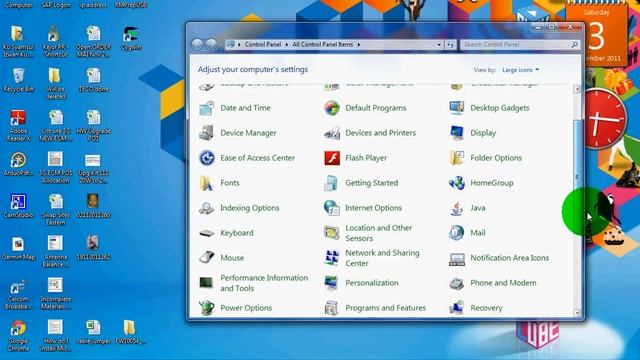Select Google Chrome desktop shortcut
This screenshot has width=640, height=360.
click(18, 336)
